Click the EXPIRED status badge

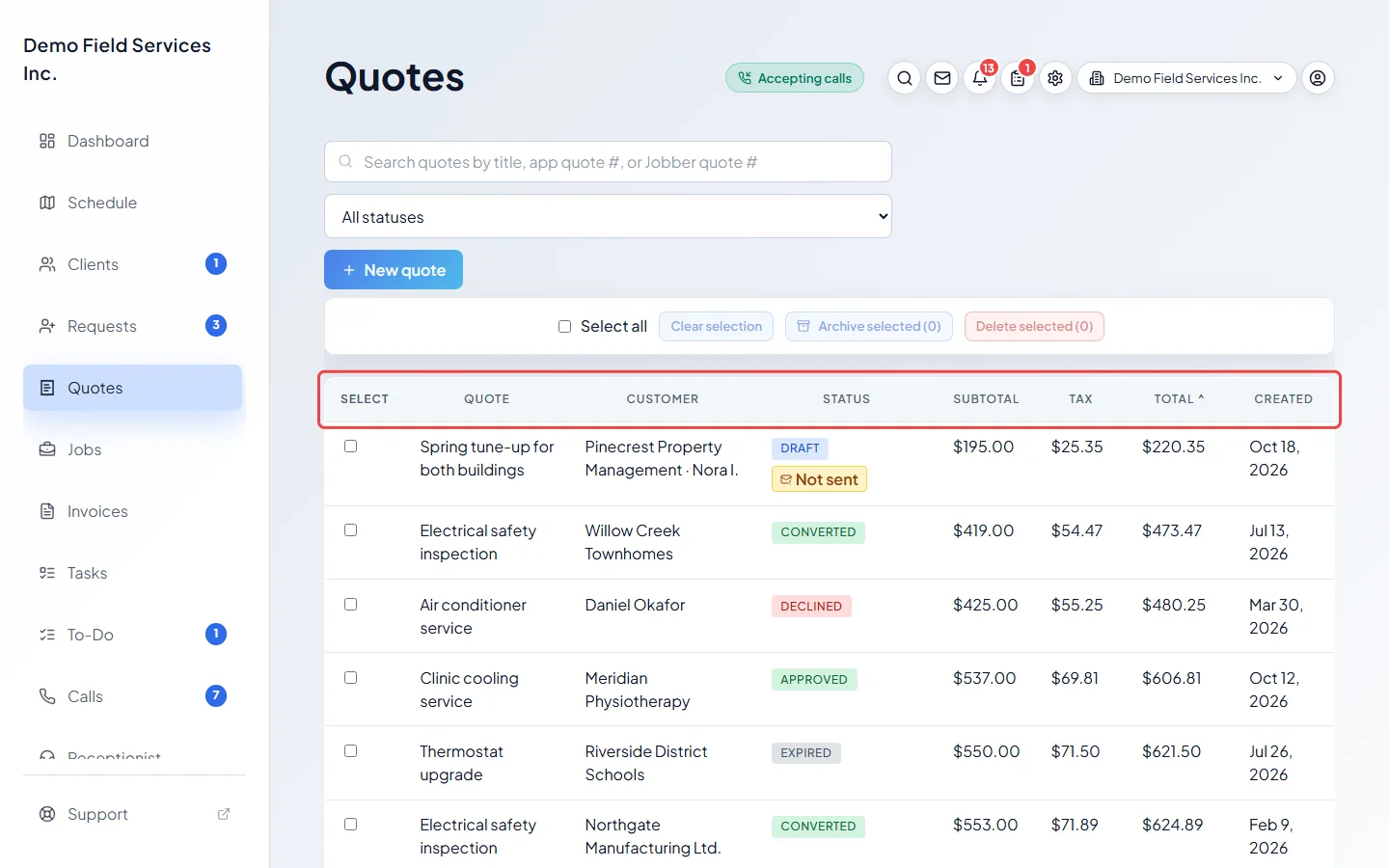tap(805, 753)
